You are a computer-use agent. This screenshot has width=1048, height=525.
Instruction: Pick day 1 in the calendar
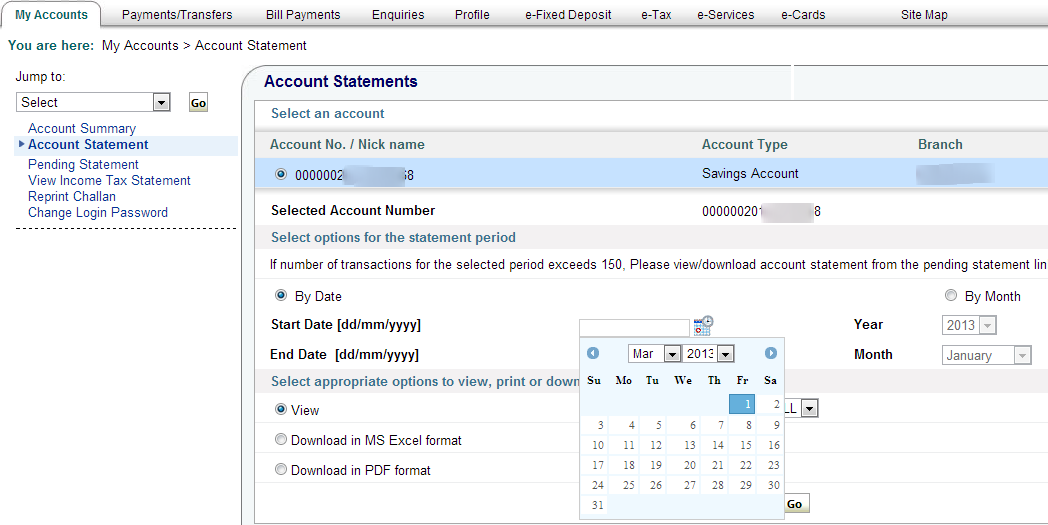coord(742,404)
